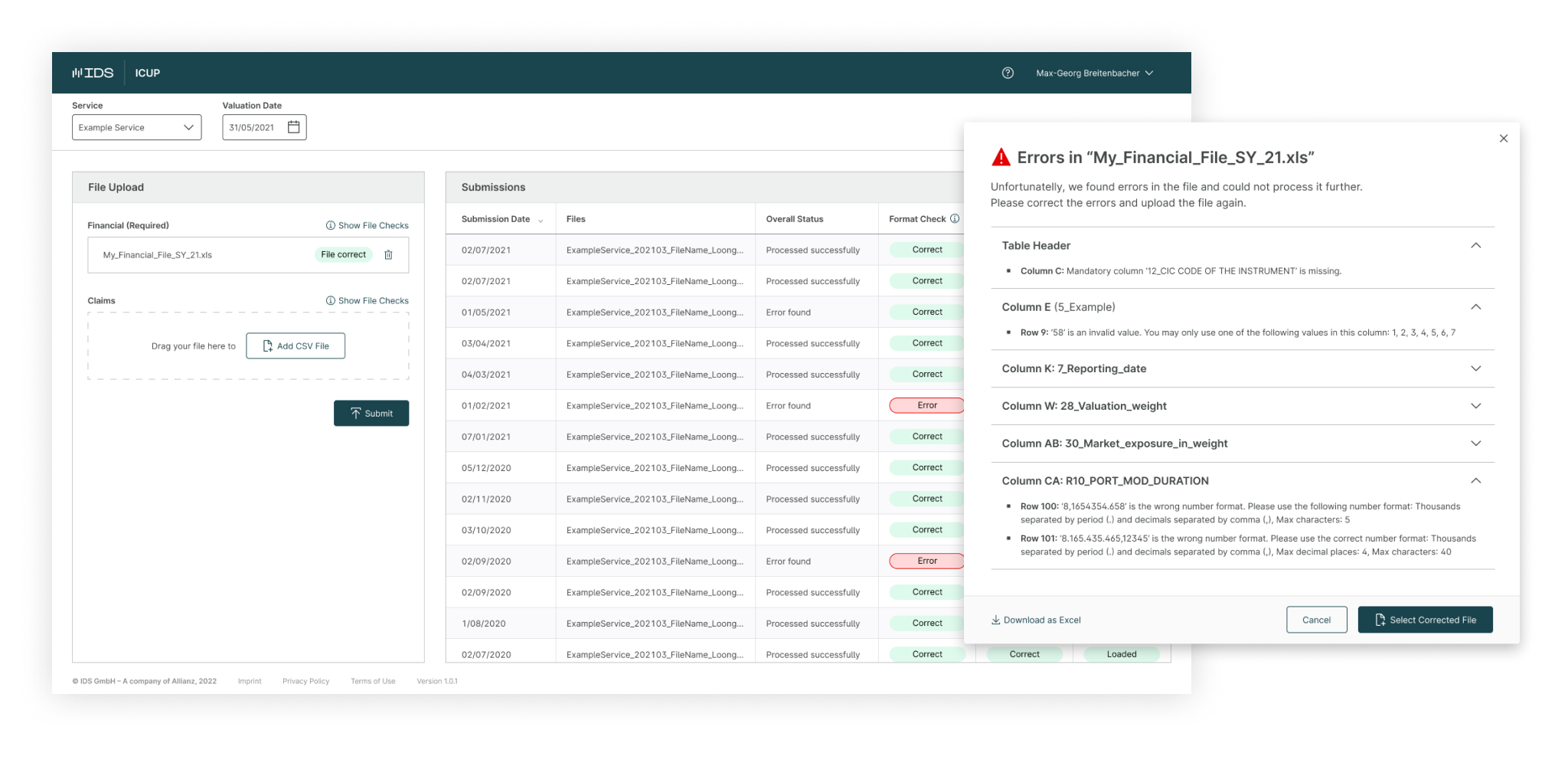Click the ICUP app title
Image resolution: width=1568 pixels, height=766 pixels.
point(148,73)
